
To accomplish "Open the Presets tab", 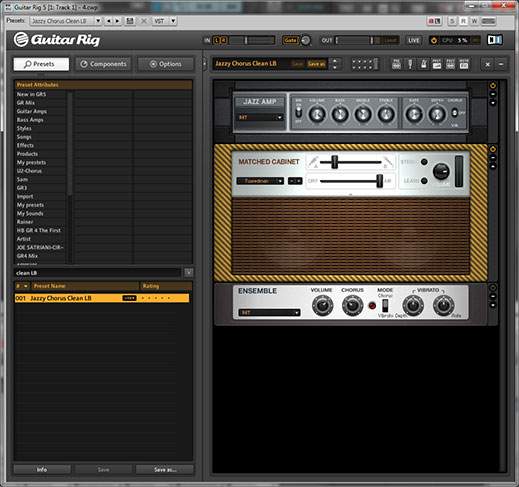I will pos(41,64).
